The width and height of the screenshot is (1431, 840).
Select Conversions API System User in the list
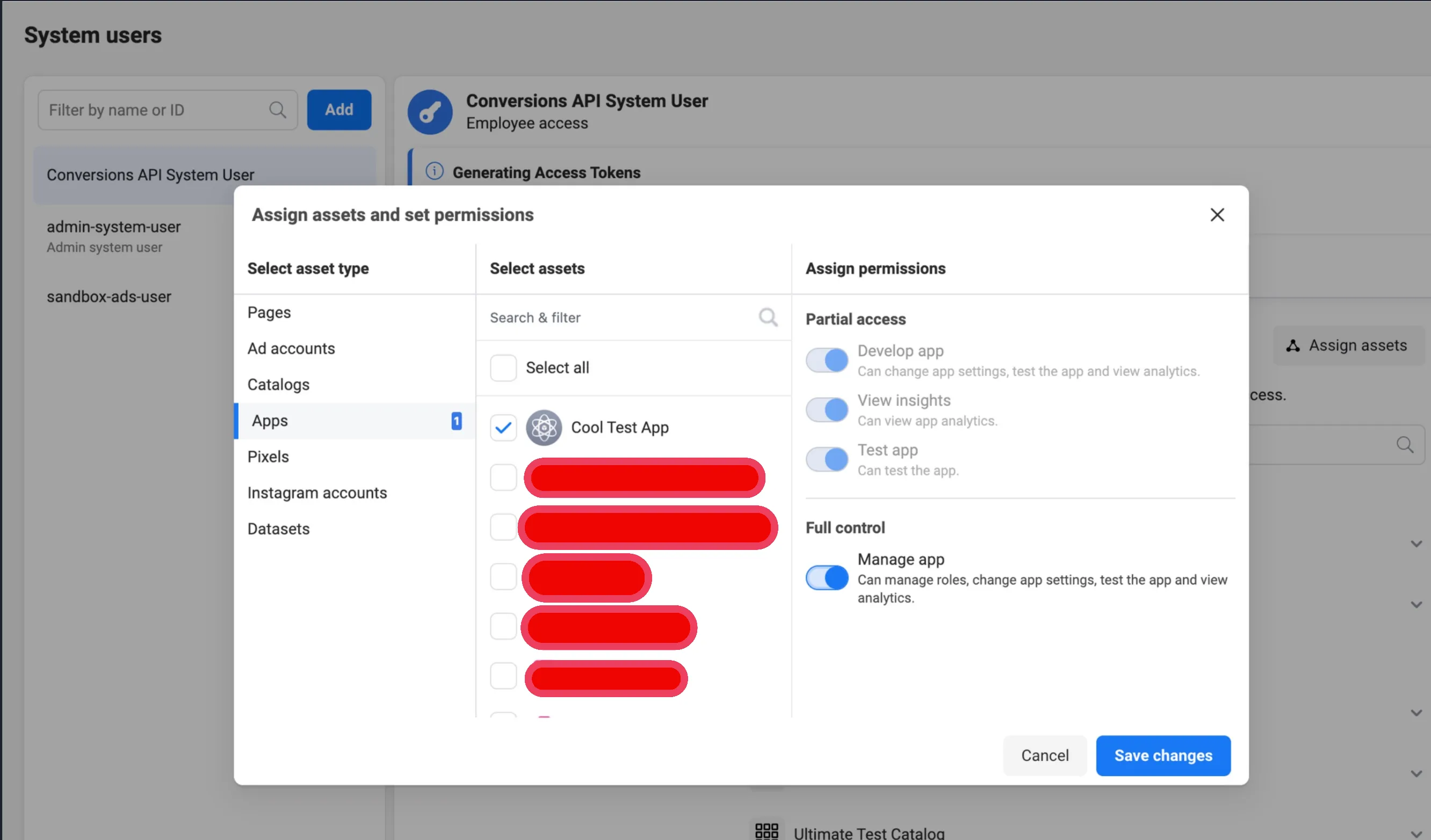click(x=205, y=175)
